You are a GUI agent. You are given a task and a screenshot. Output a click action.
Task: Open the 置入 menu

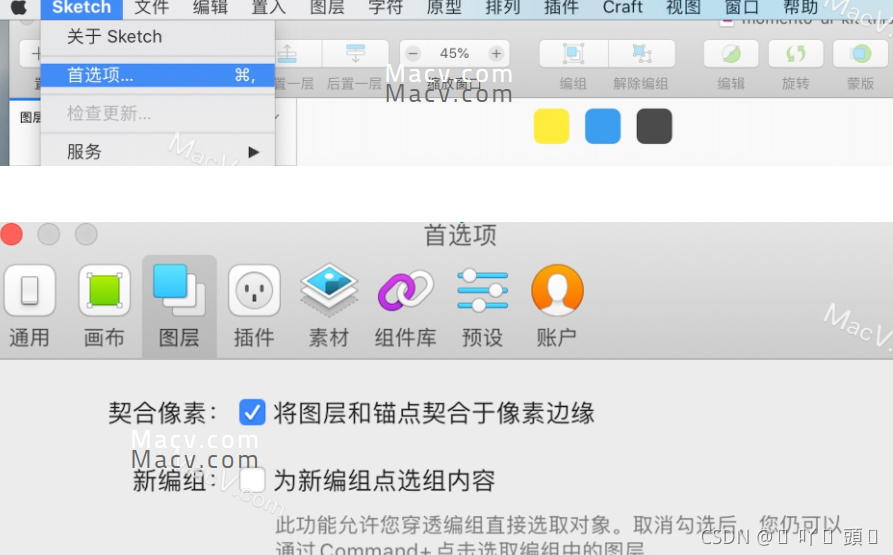coord(269,7)
